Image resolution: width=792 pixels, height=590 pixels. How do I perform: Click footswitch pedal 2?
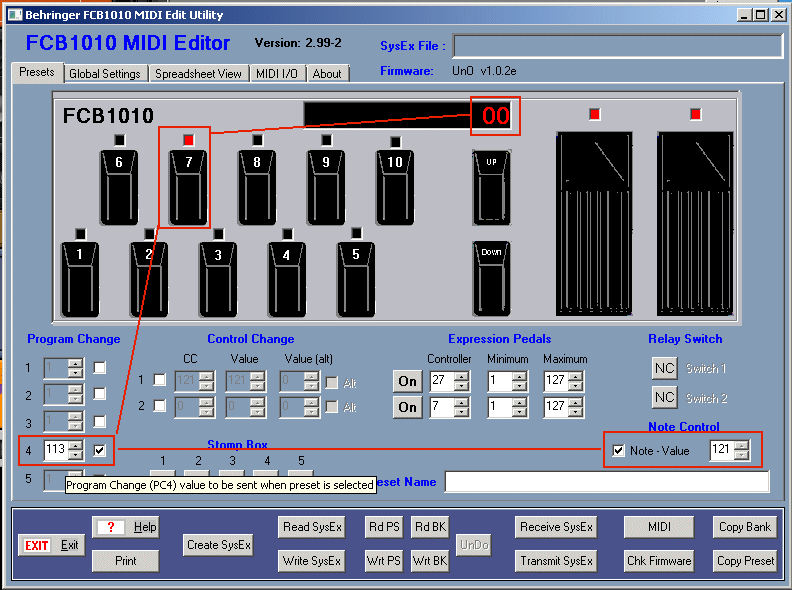click(149, 279)
